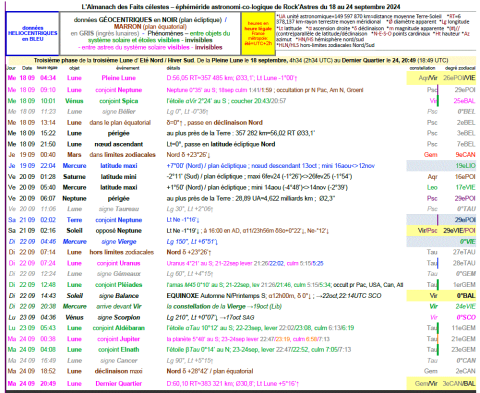Screen dimensions: 480x393
Task: Select the Lune "périgée" entry at 15:22
Action: [x=119, y=133]
